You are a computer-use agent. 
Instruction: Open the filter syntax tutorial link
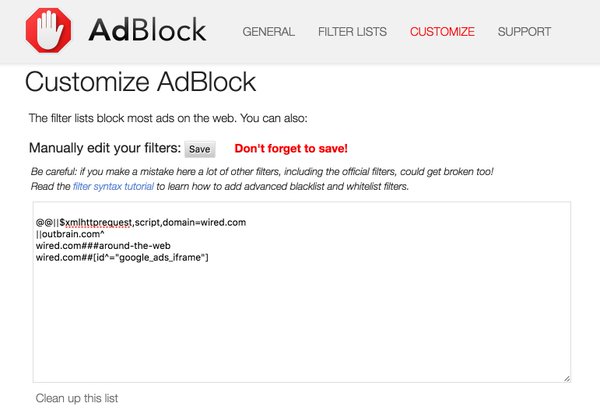tap(113, 186)
